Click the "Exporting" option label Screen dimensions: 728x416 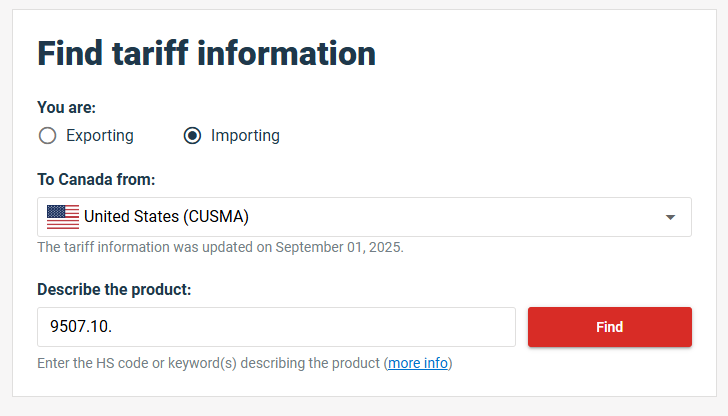(x=99, y=136)
